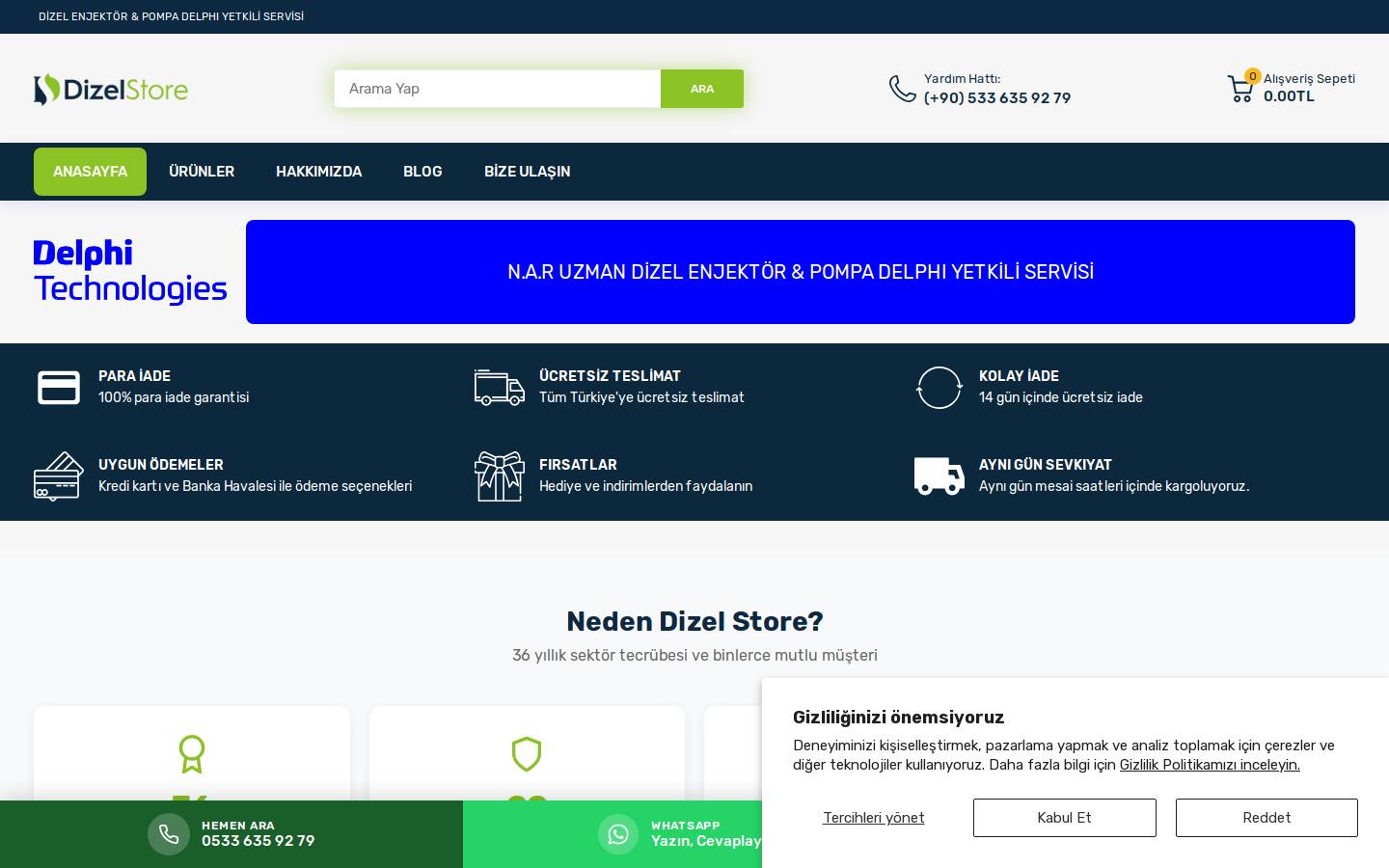Click the shield icon in second card
The height and width of the screenshot is (868, 1389).
pos(527,754)
